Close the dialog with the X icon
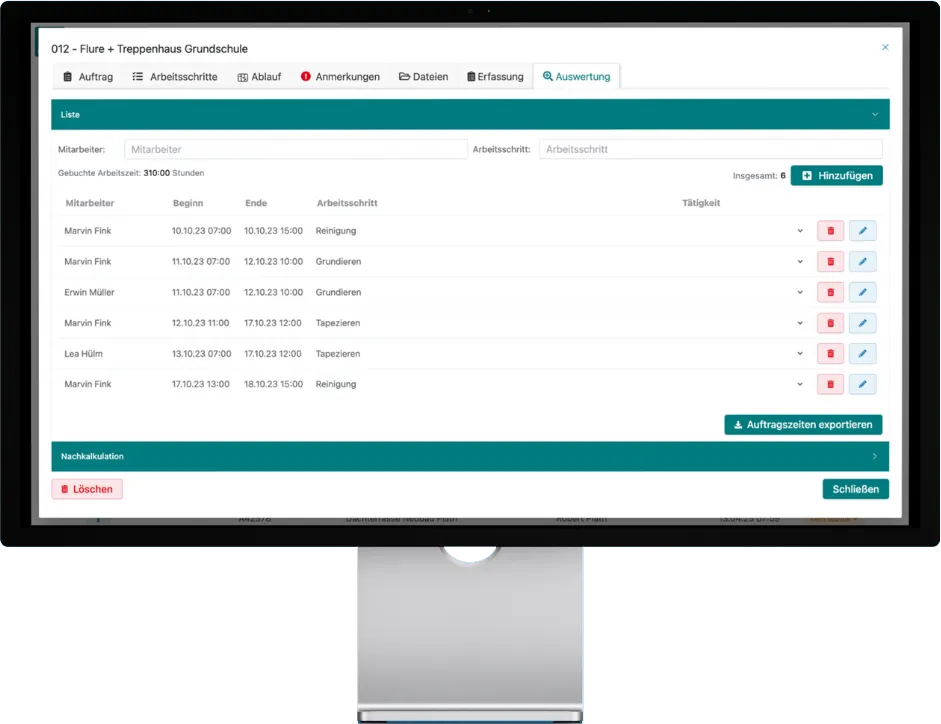 pyautogui.click(x=884, y=47)
